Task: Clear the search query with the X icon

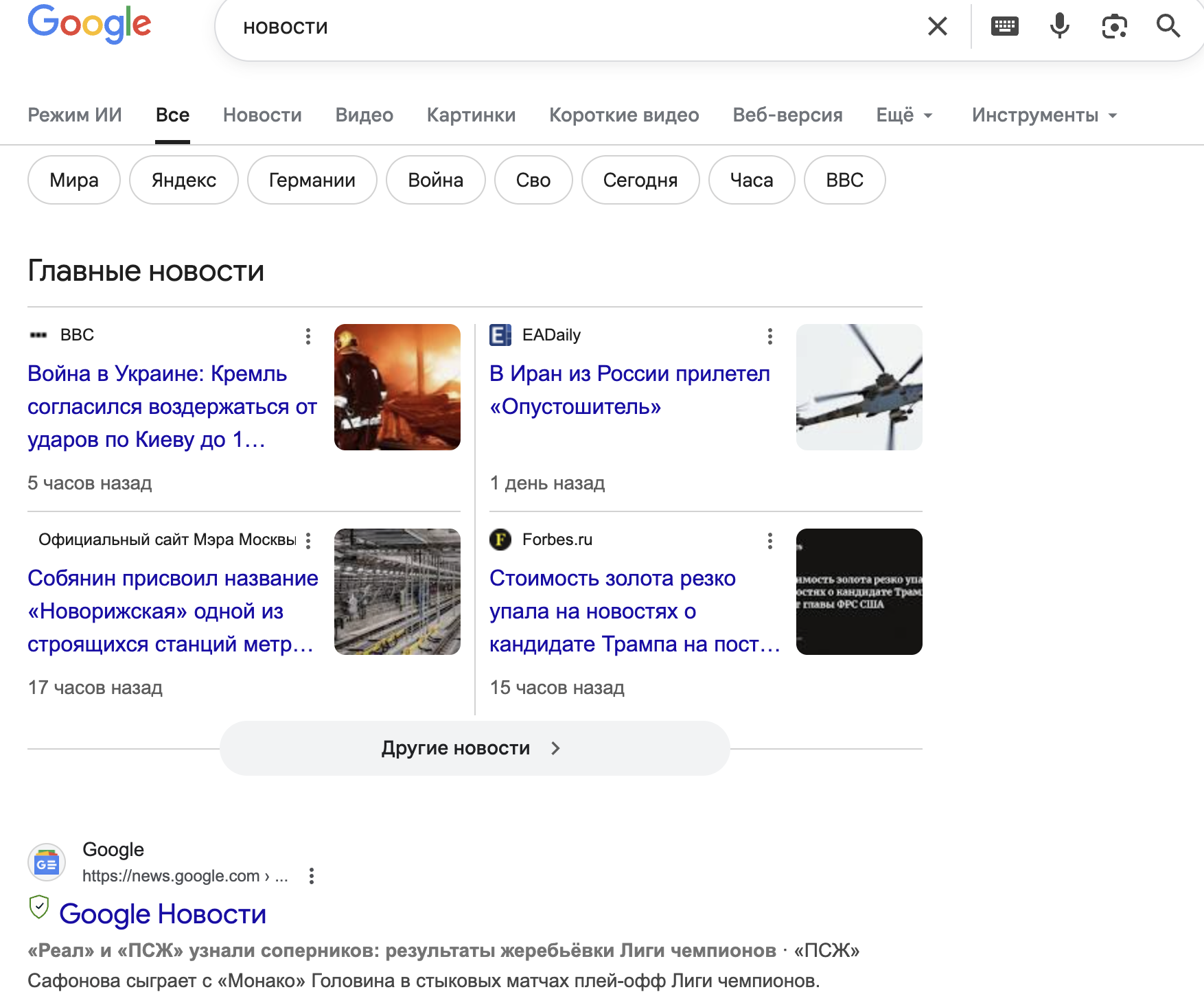Action: pos(936,26)
